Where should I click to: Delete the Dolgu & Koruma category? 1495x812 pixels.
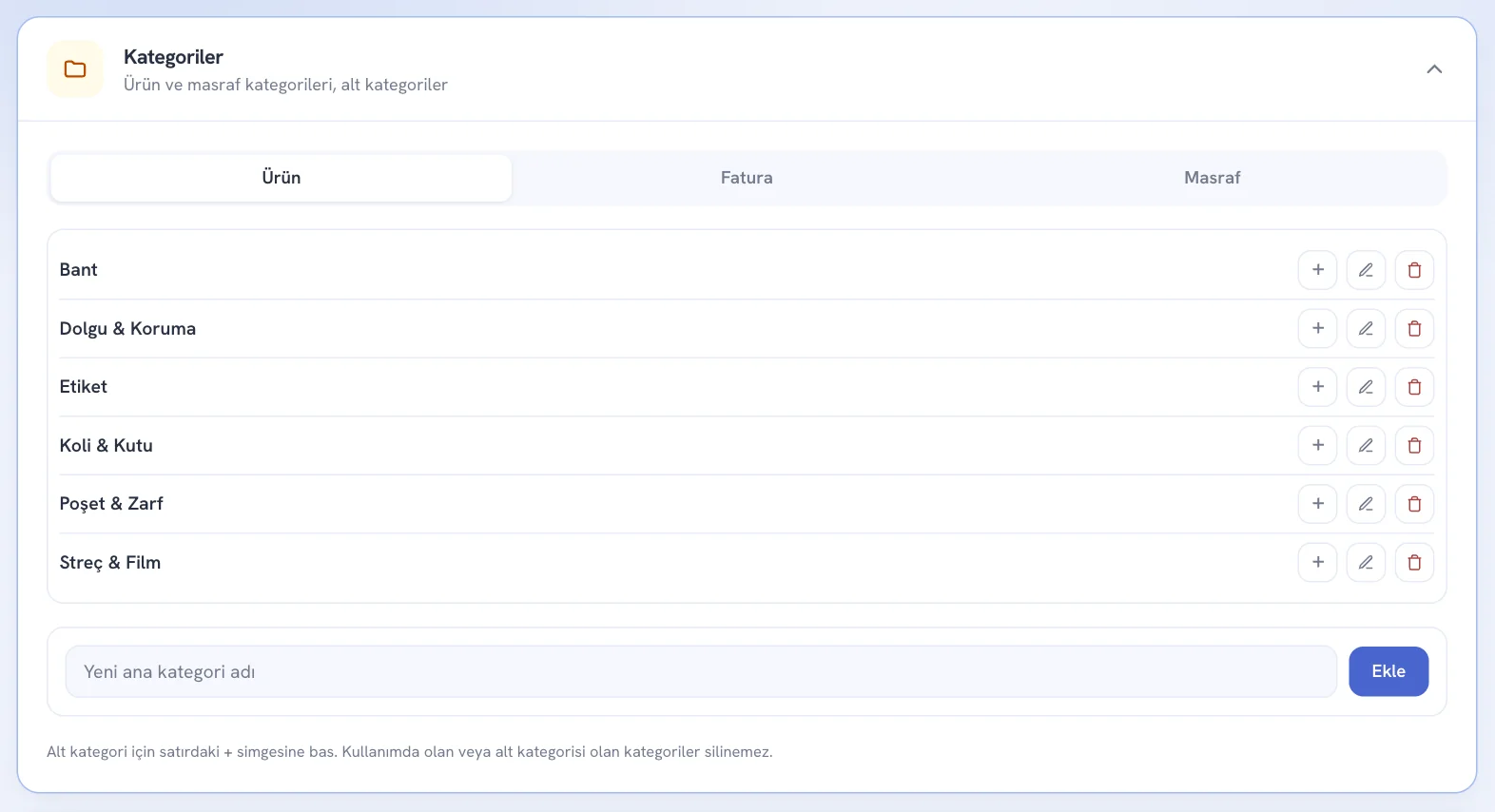1414,328
